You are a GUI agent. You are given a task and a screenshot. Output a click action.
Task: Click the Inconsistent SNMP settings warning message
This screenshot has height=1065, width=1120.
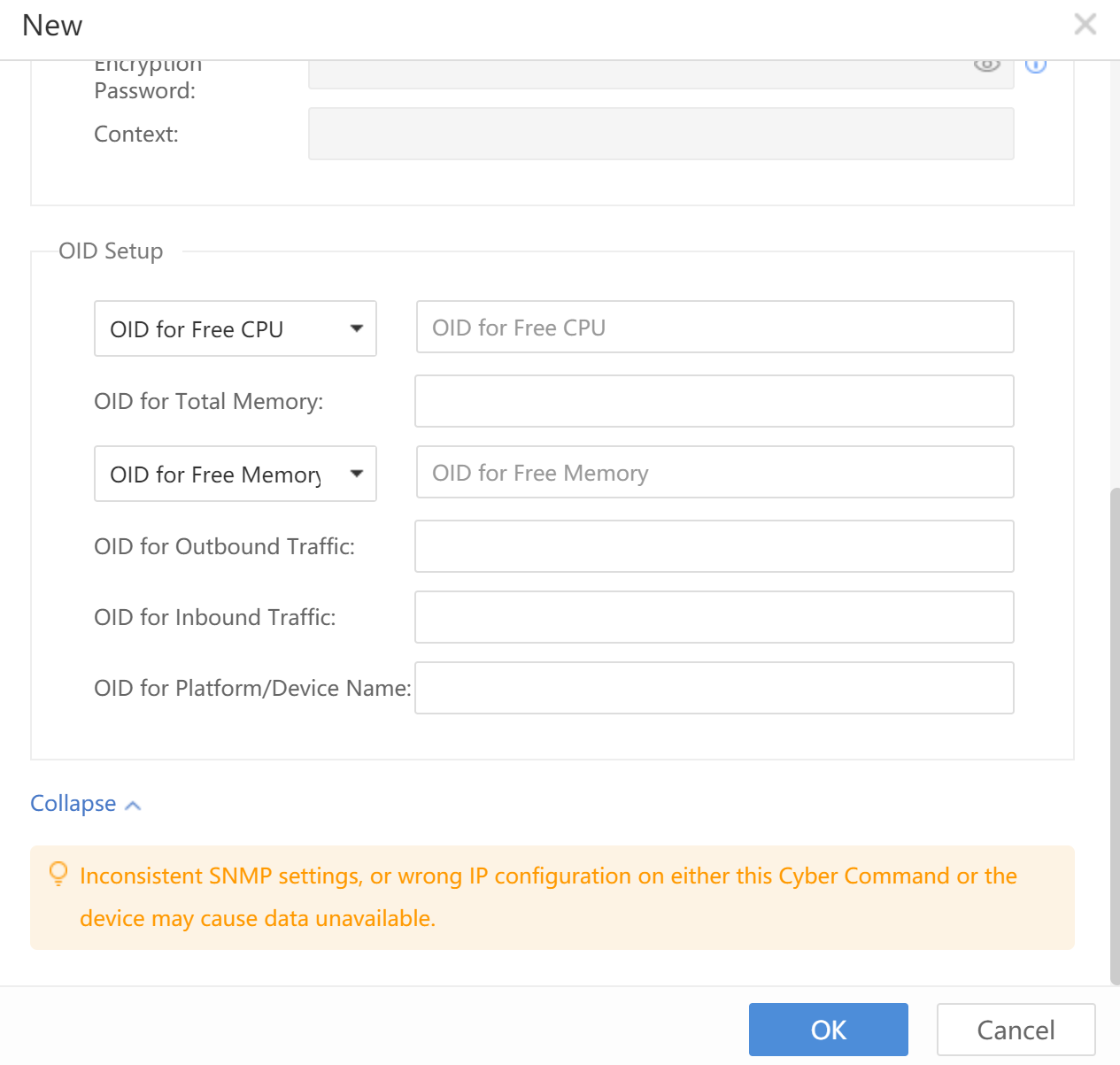pyautogui.click(x=549, y=897)
